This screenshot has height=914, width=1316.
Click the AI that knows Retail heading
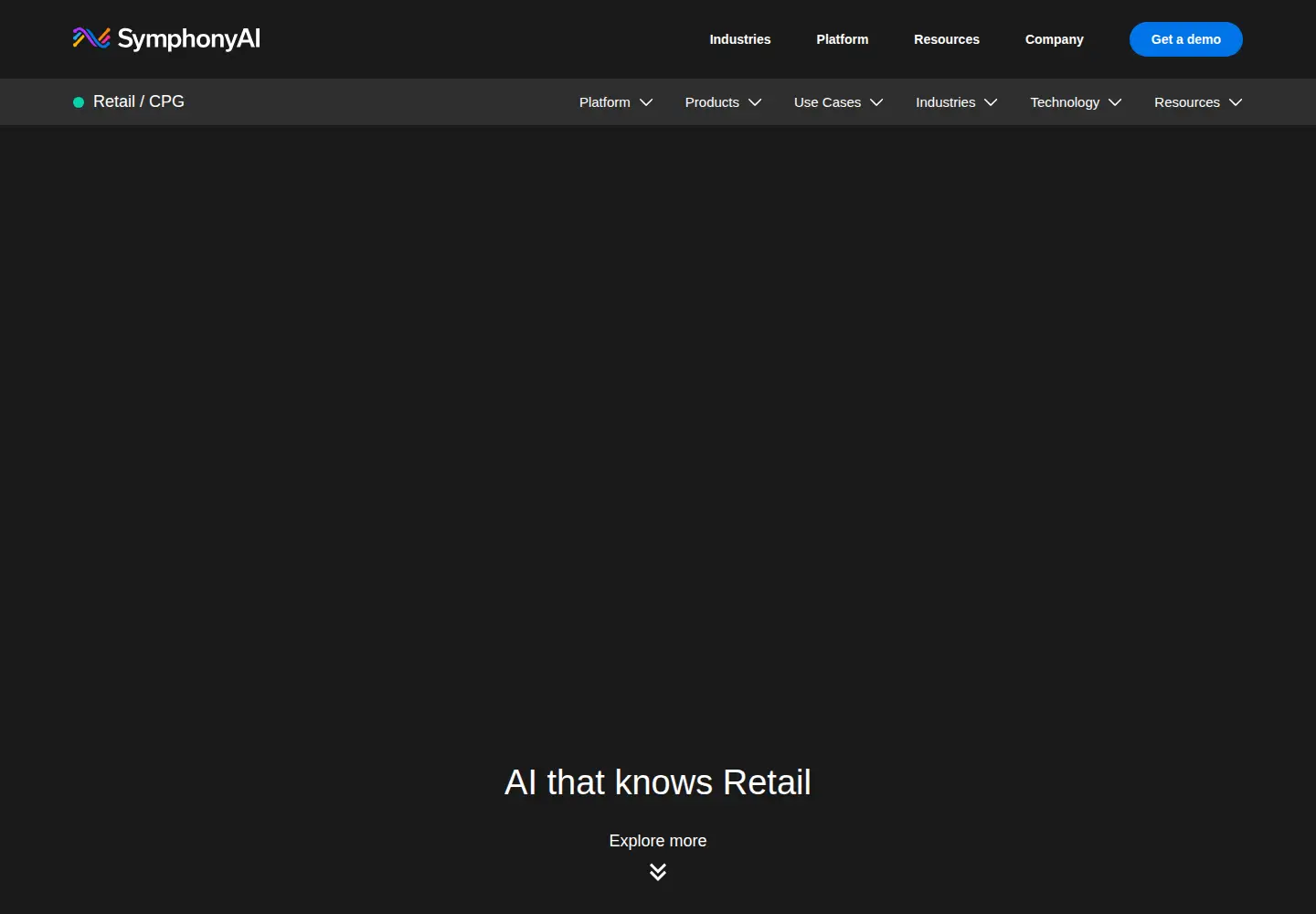click(x=658, y=782)
